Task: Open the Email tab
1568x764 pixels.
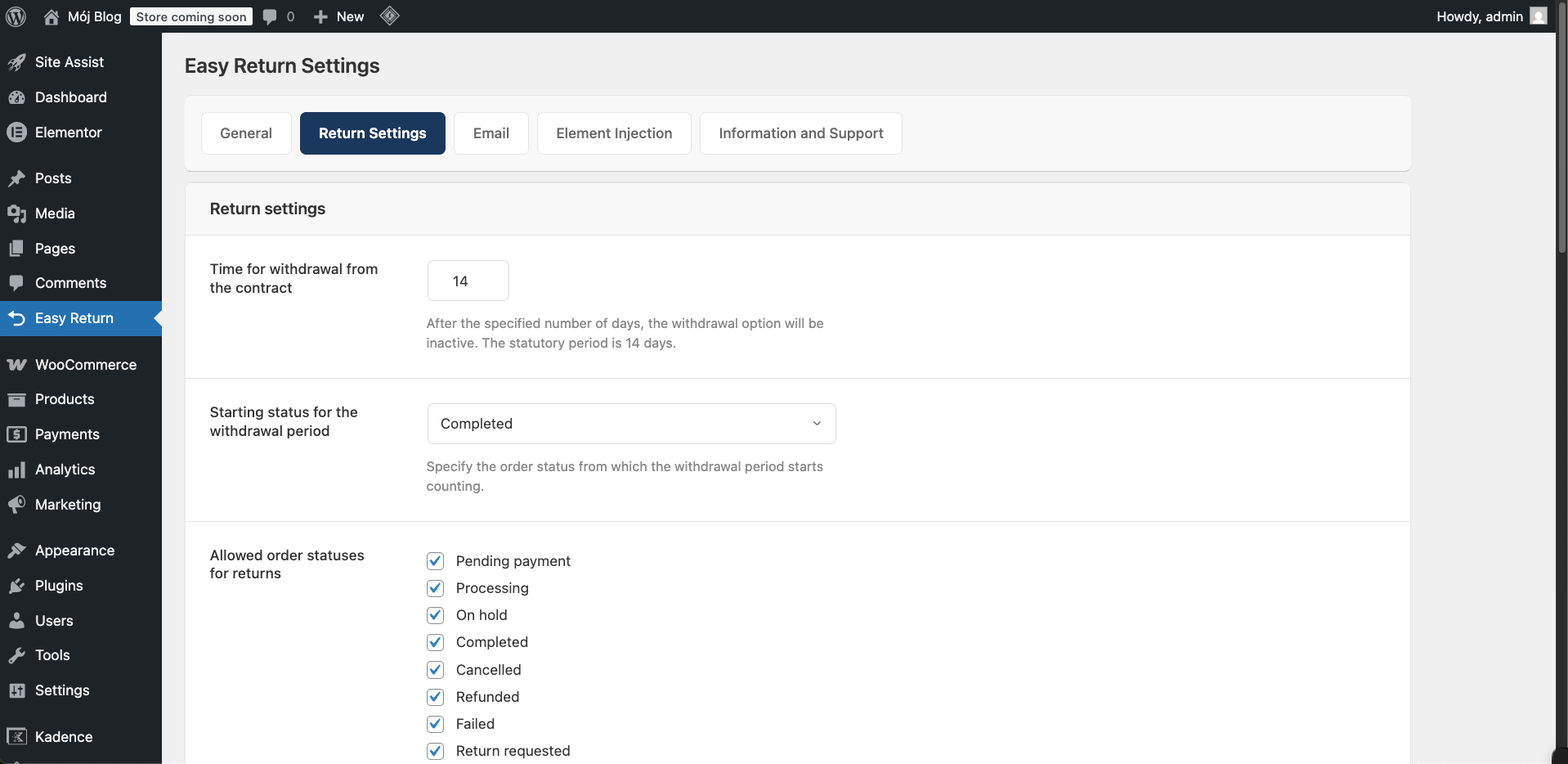Action: (x=491, y=133)
